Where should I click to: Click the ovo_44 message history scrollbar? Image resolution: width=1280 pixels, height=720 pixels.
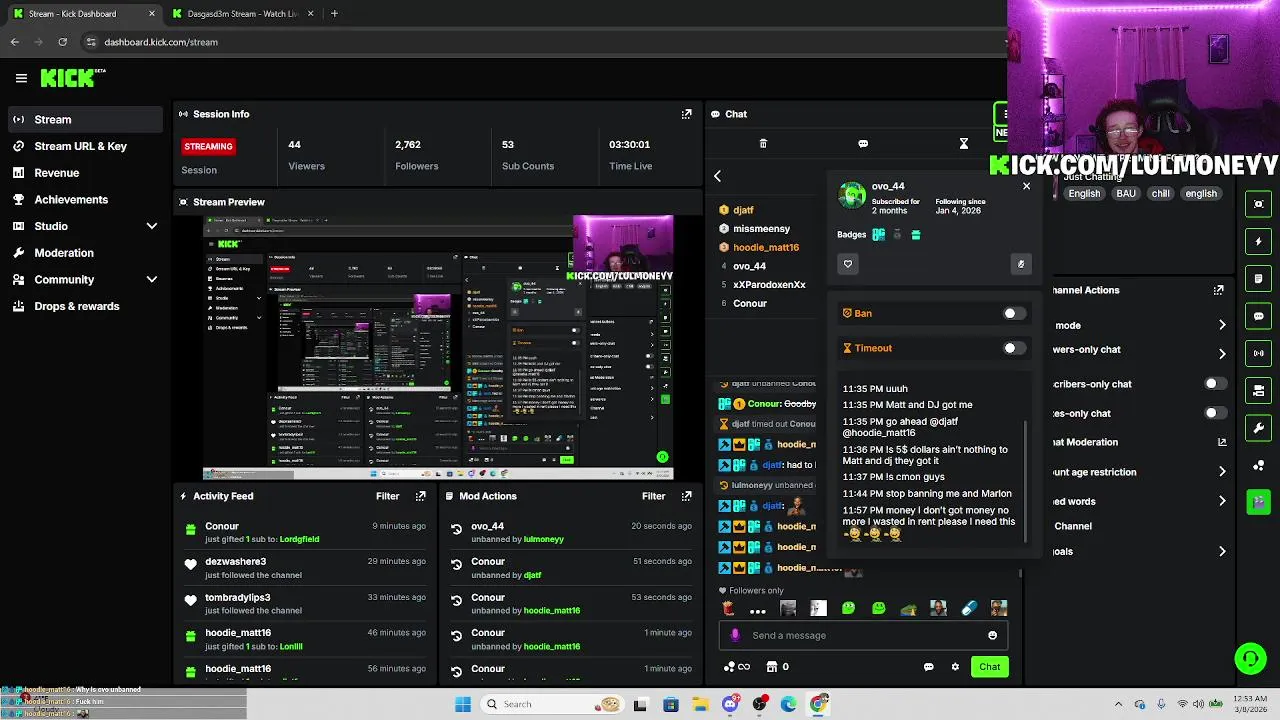click(x=1027, y=480)
